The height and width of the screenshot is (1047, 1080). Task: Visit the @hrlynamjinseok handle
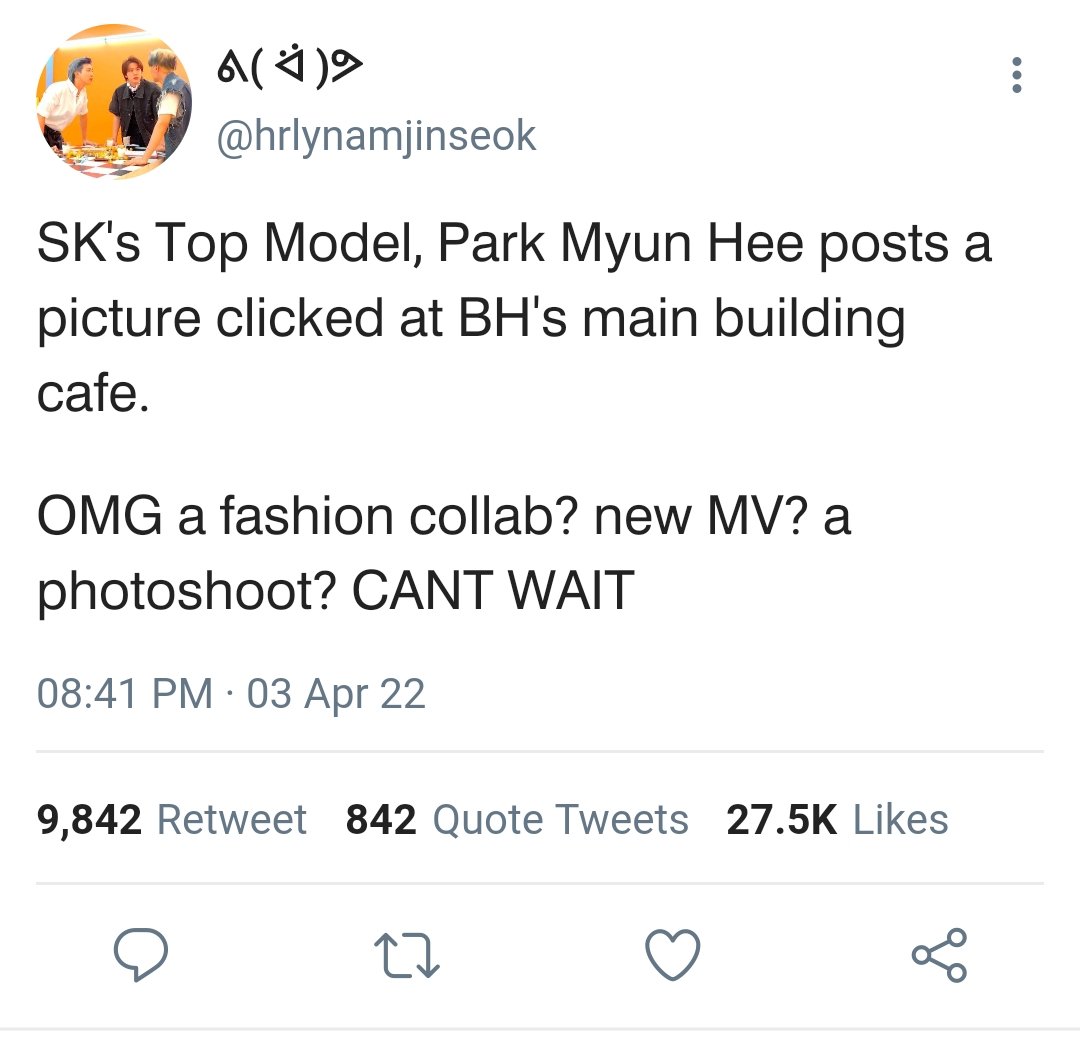click(x=376, y=136)
